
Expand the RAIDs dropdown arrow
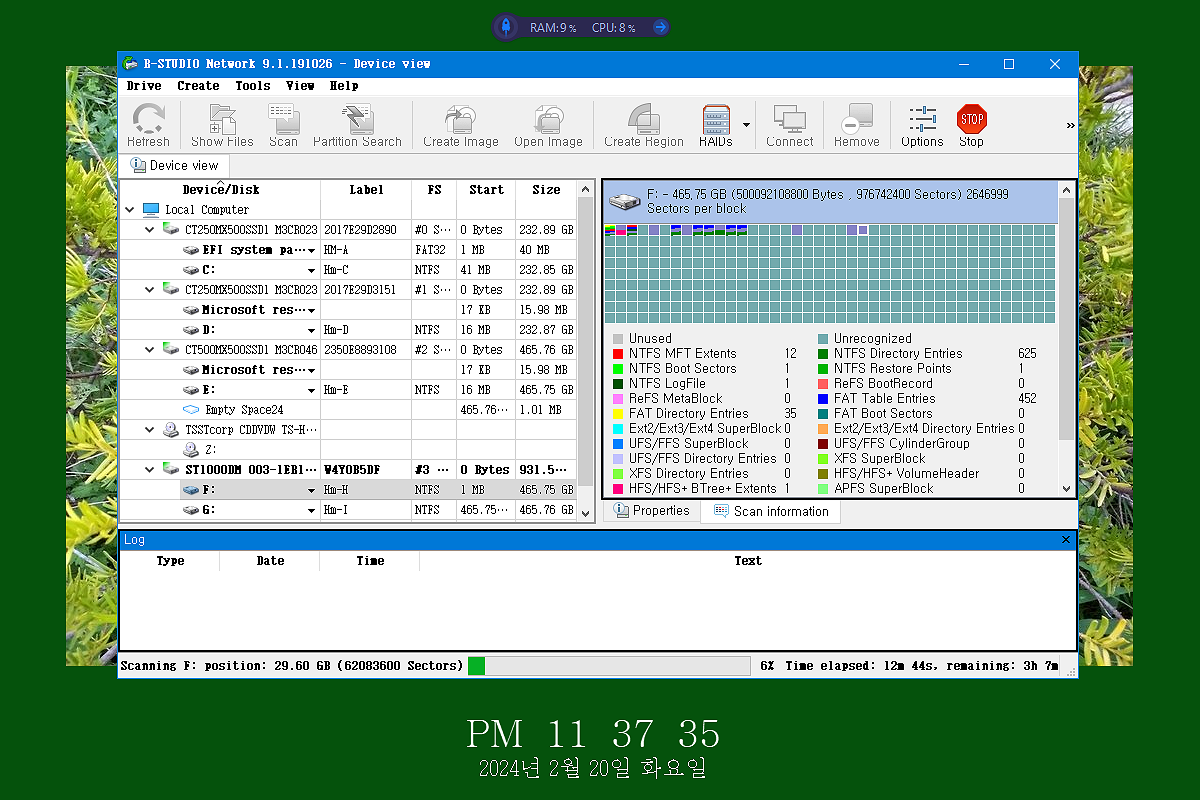[x=746, y=125]
